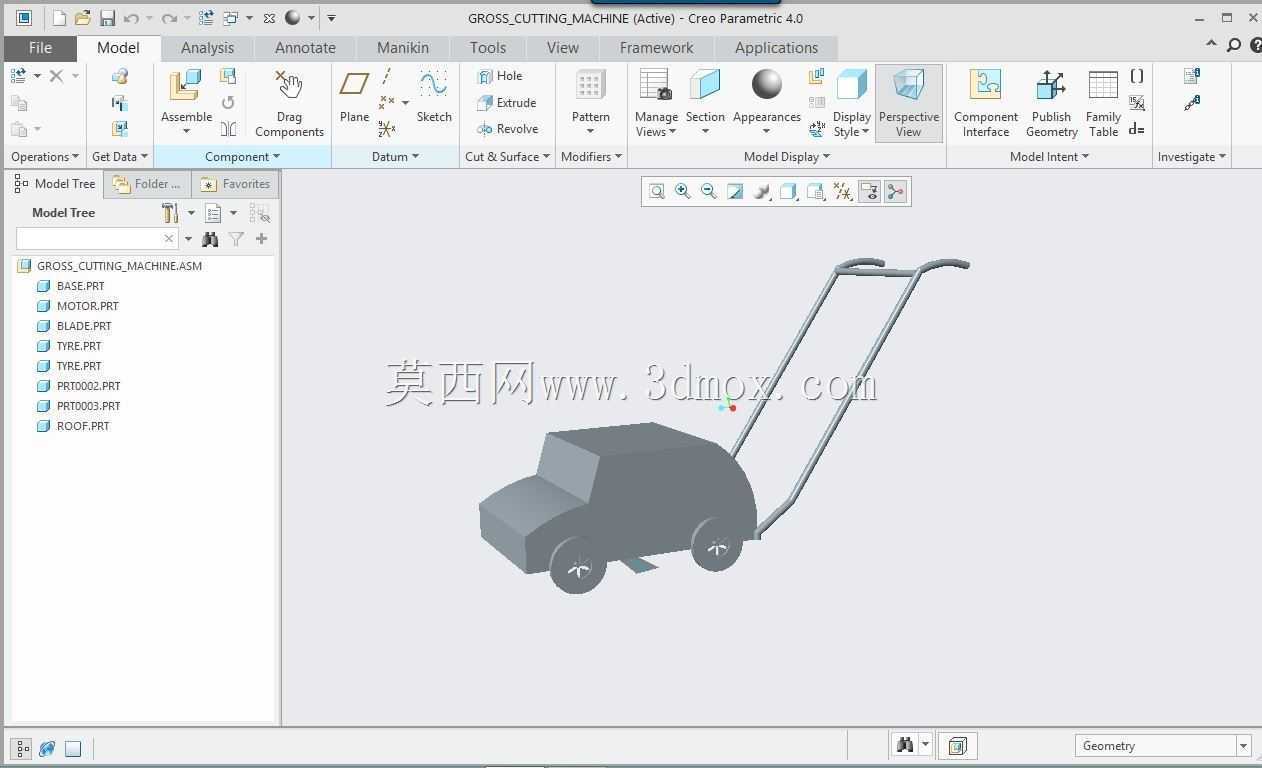
Task: Open Component Interface
Action: pos(986,104)
